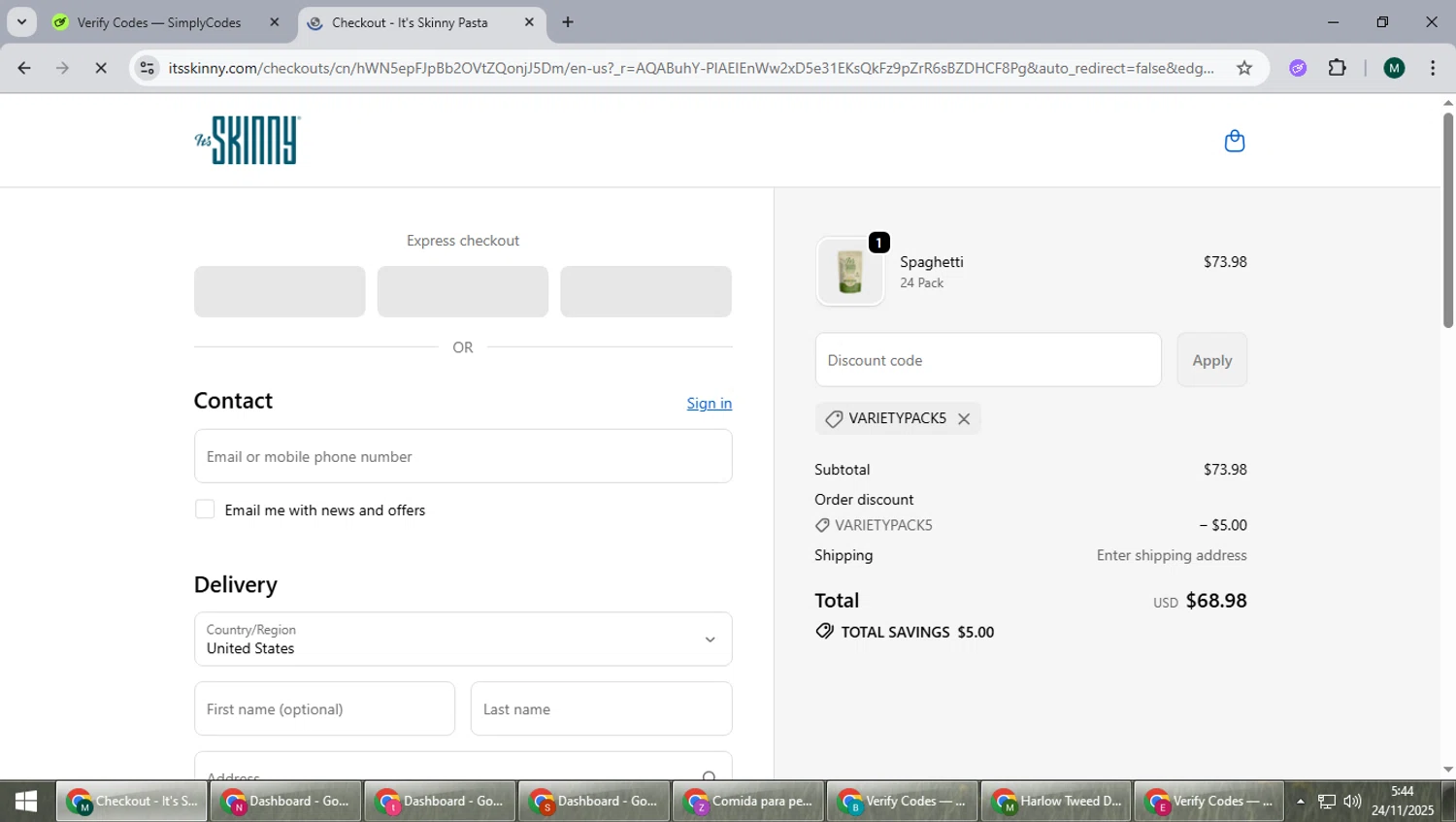Open the Chrome profile M avatar
Image resolution: width=1456 pixels, height=822 pixels.
(x=1394, y=68)
